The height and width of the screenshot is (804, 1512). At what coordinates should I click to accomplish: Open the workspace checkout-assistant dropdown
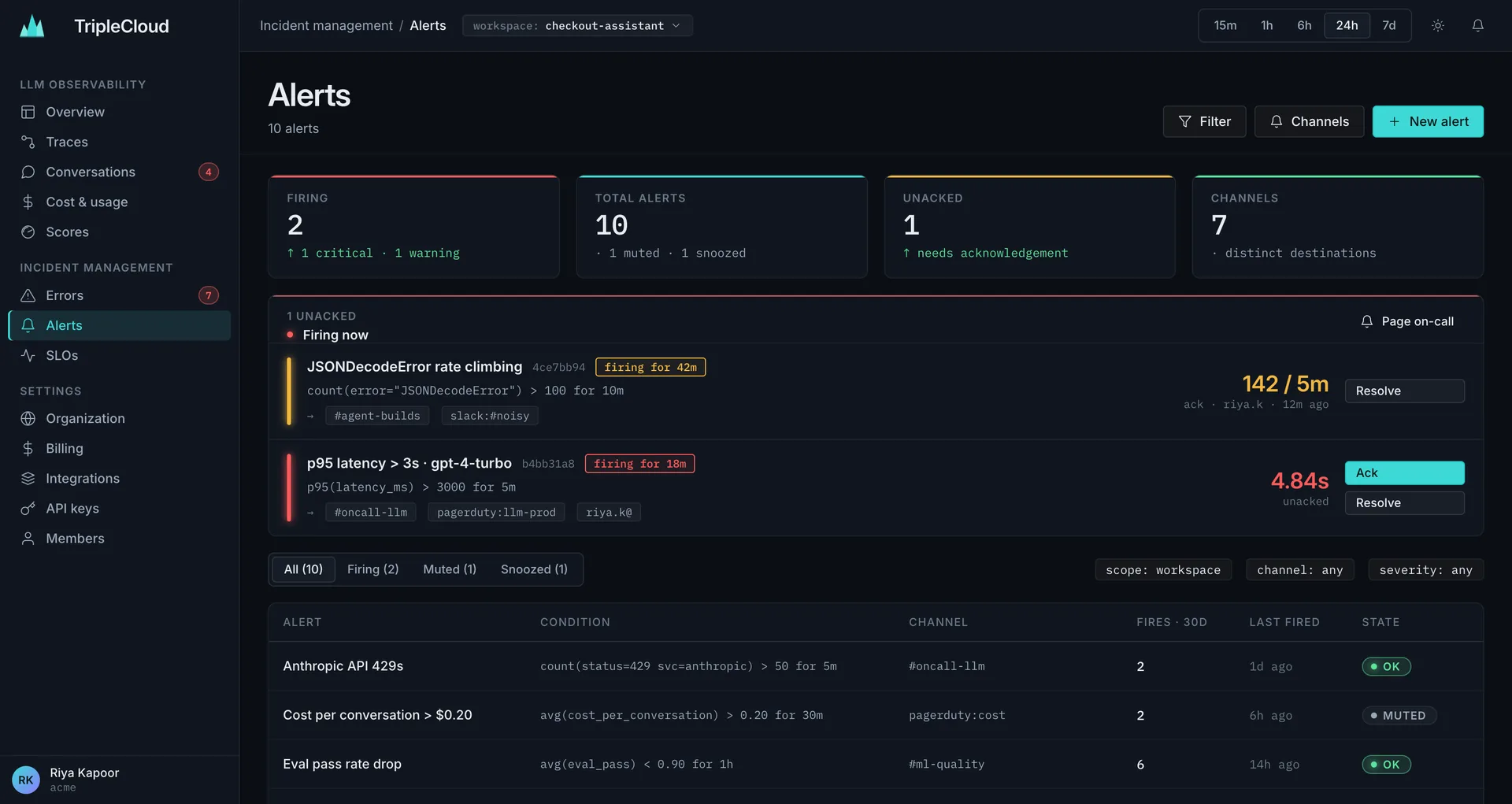pos(577,25)
